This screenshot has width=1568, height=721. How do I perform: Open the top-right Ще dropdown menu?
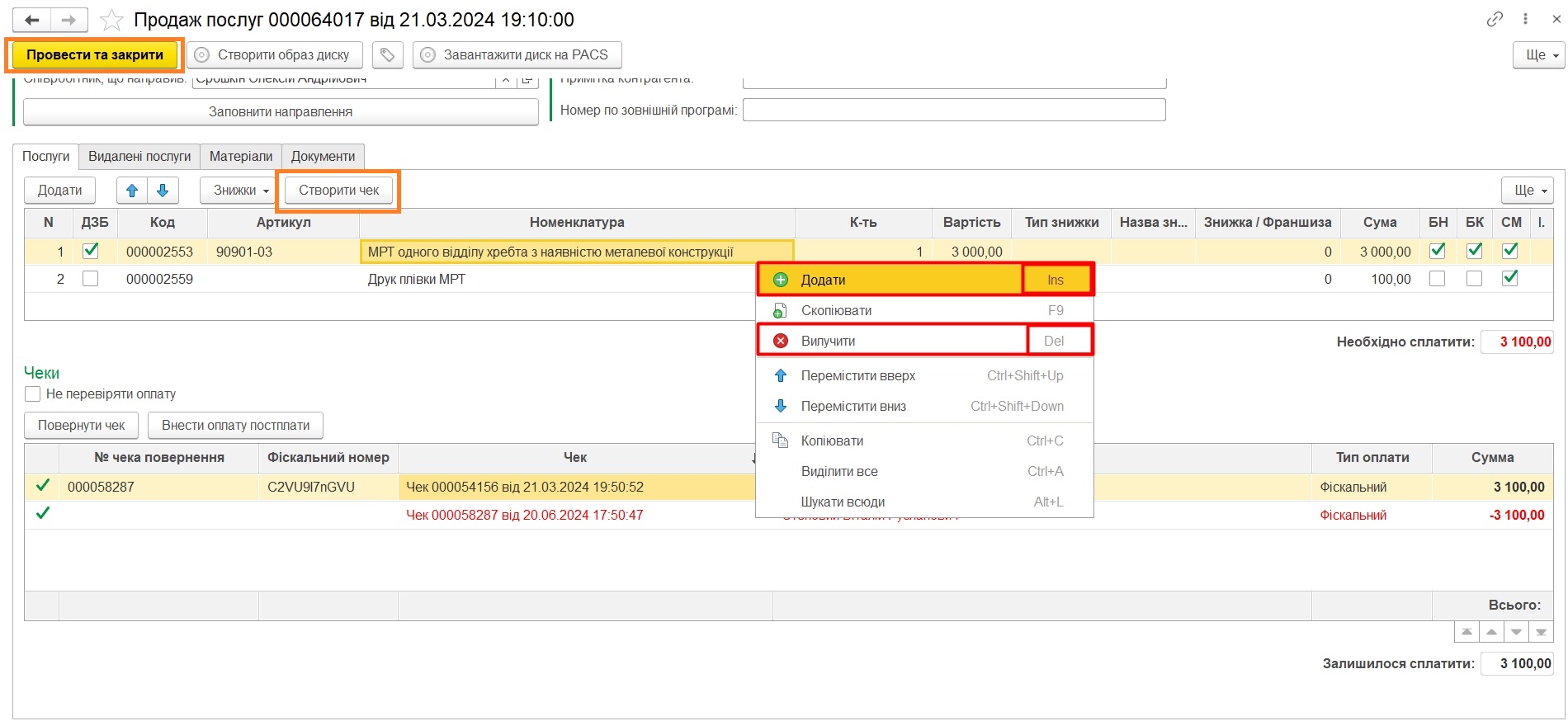pos(1538,55)
